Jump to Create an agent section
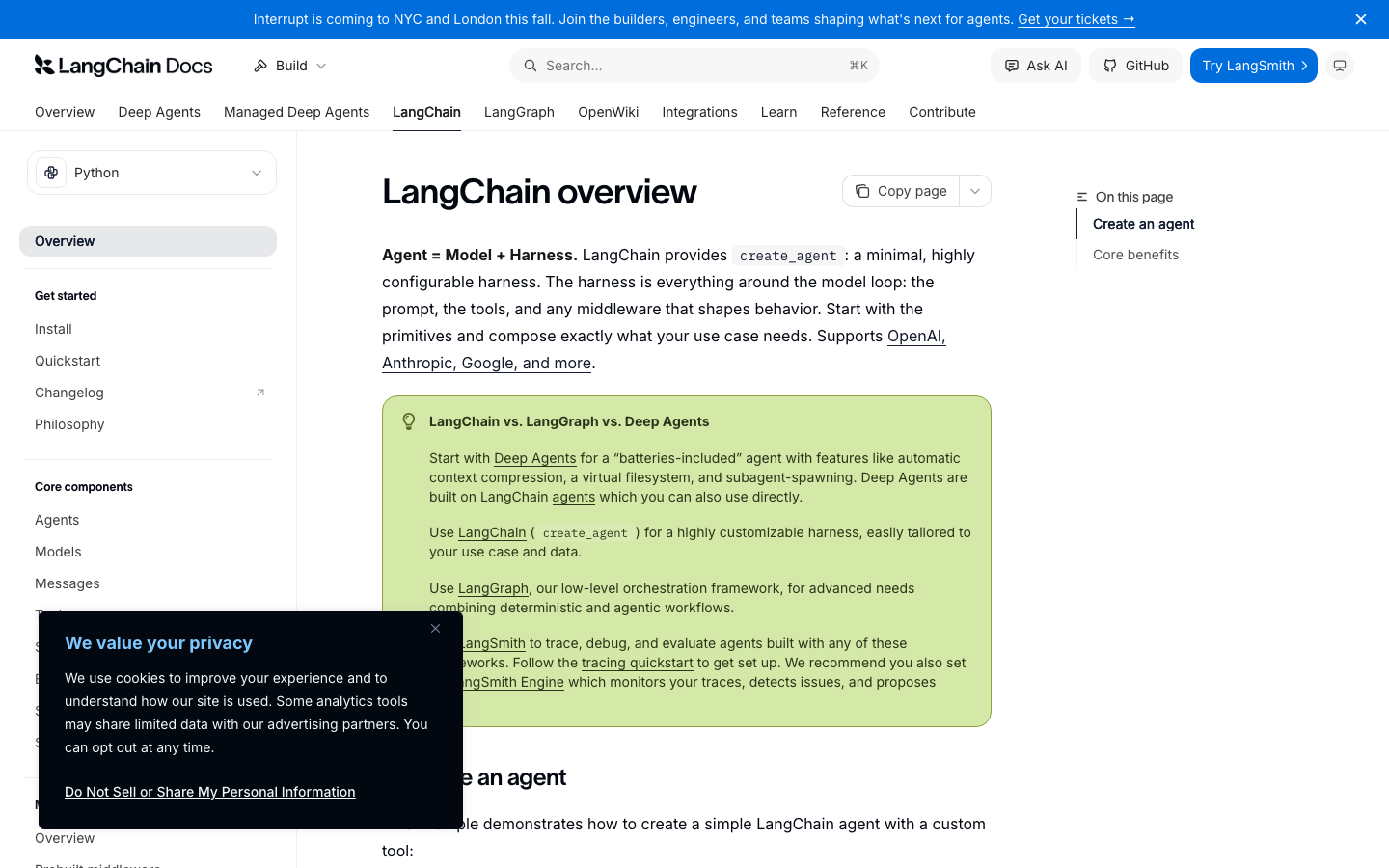 pyautogui.click(x=1143, y=224)
